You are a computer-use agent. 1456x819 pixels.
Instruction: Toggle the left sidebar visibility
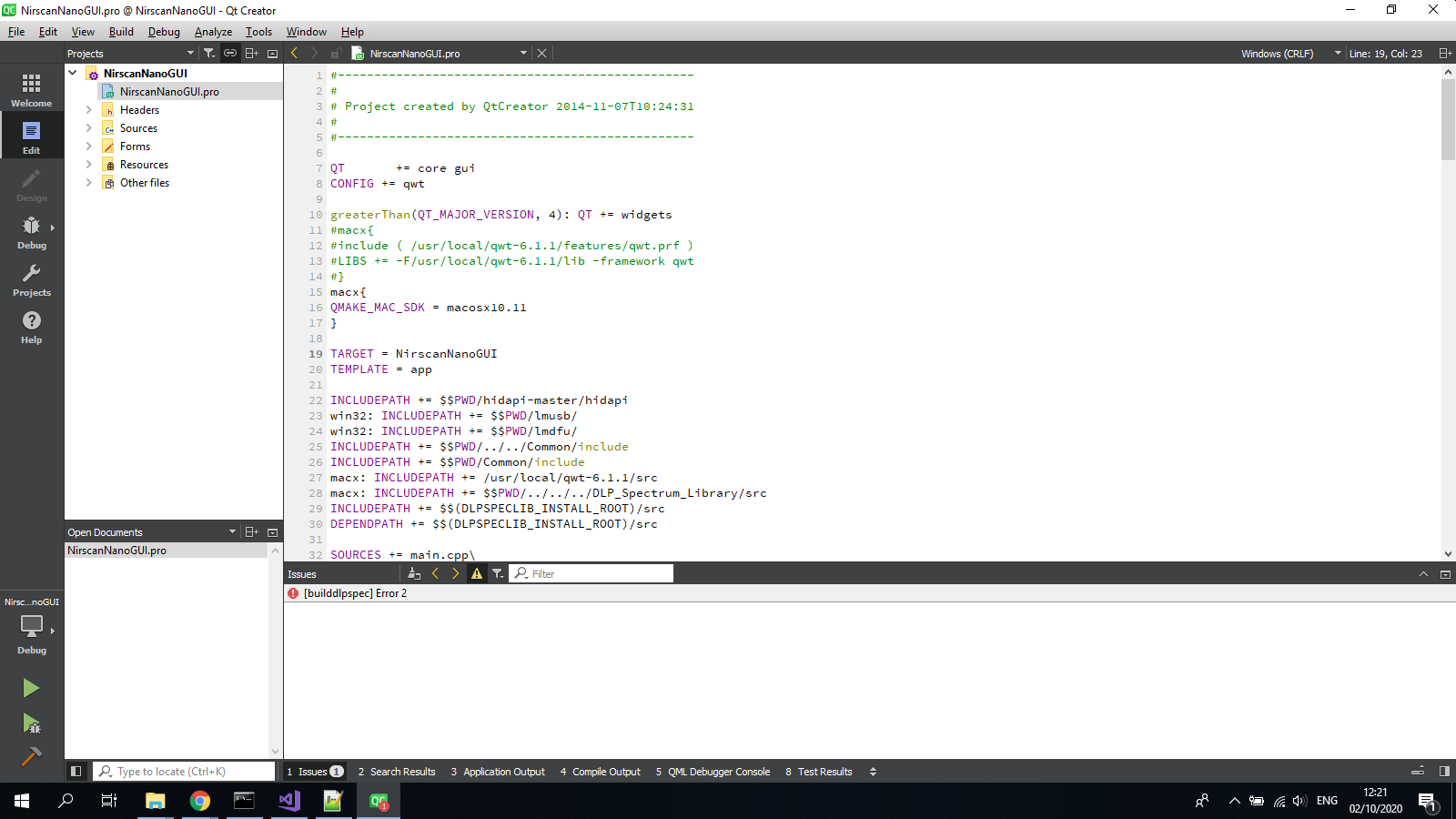click(76, 771)
